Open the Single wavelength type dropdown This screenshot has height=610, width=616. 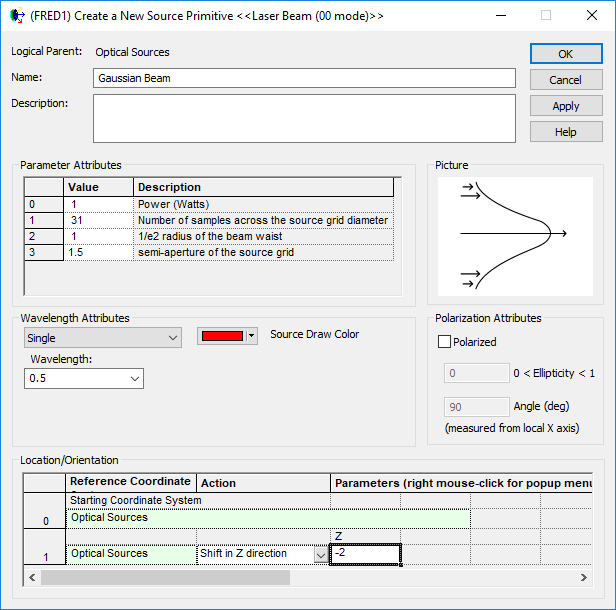click(102, 338)
